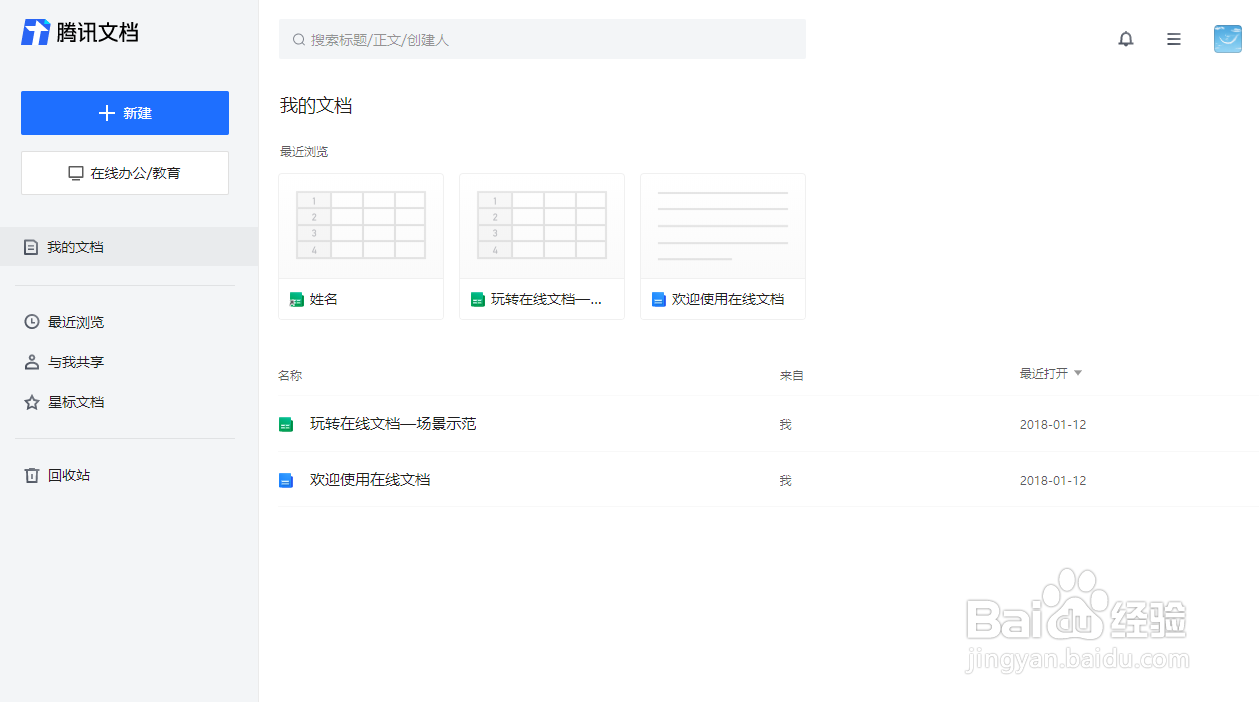Click the trash icon for 回收站
1259x702 pixels.
pyautogui.click(x=32, y=475)
